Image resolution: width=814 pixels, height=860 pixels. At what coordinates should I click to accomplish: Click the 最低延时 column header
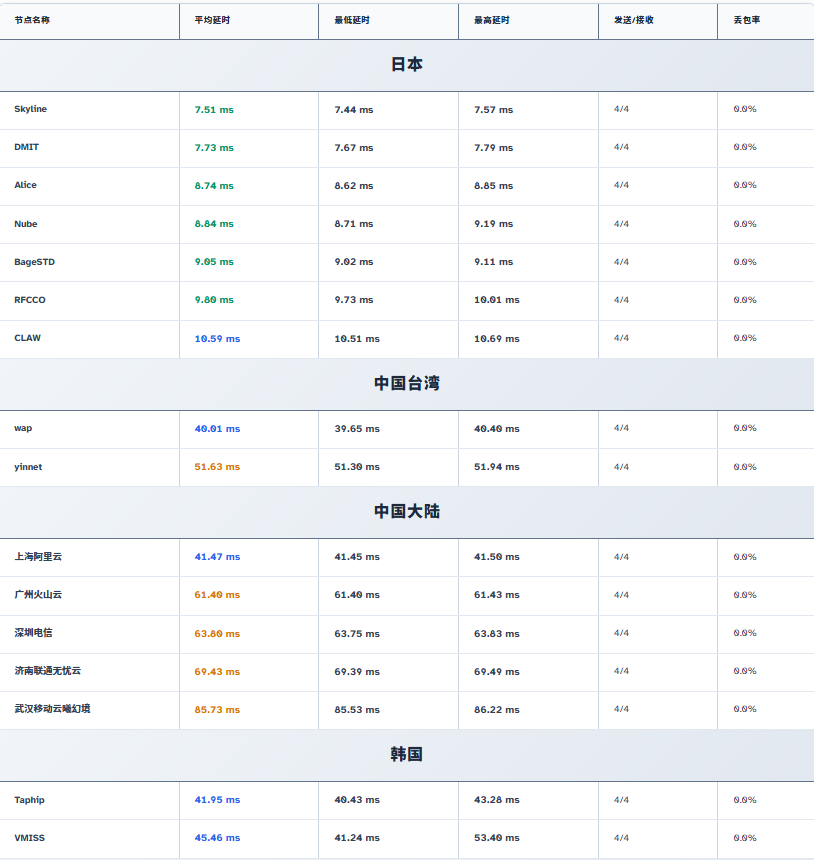tap(352, 20)
